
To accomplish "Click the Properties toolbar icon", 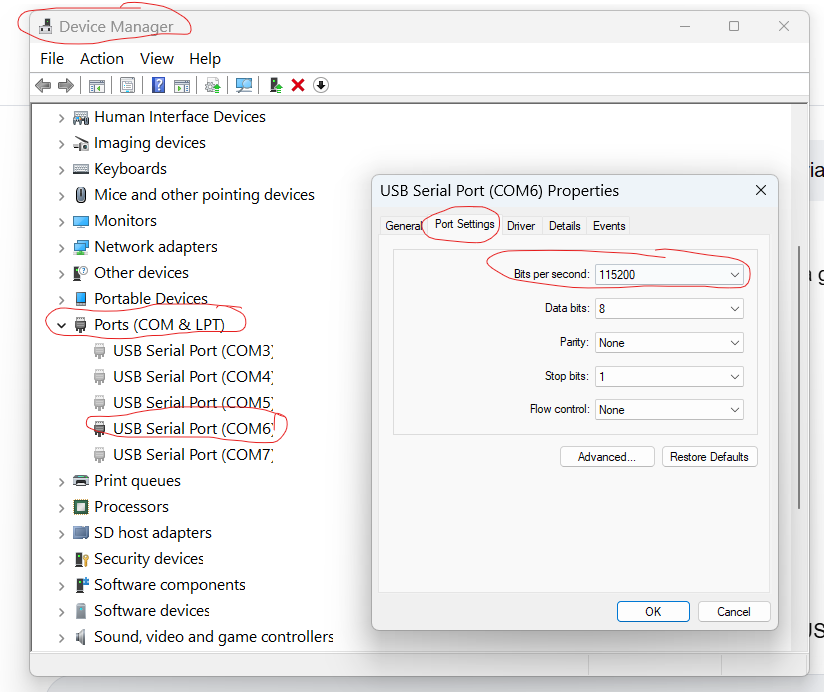I will click(x=127, y=85).
